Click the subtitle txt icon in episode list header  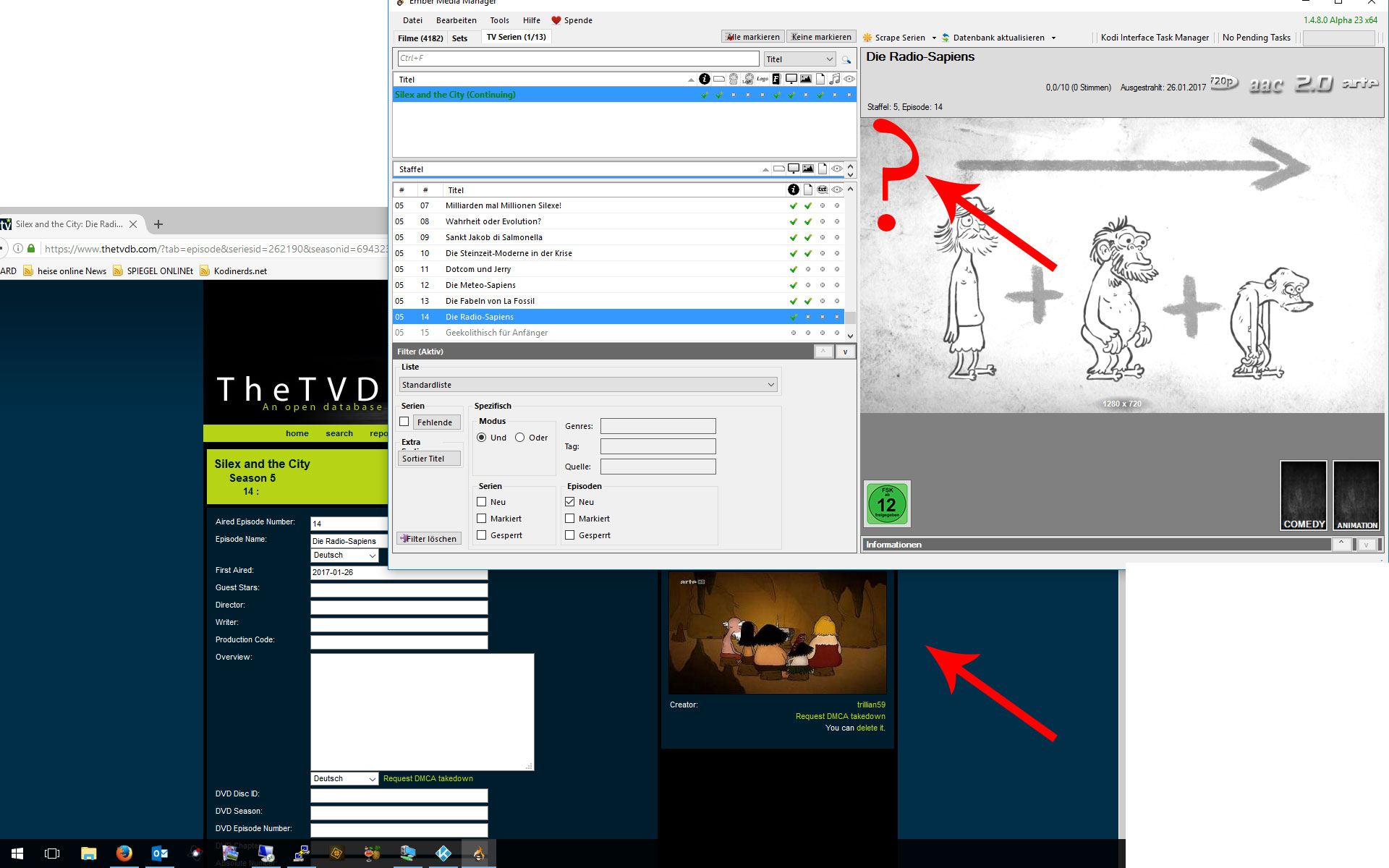click(x=822, y=190)
